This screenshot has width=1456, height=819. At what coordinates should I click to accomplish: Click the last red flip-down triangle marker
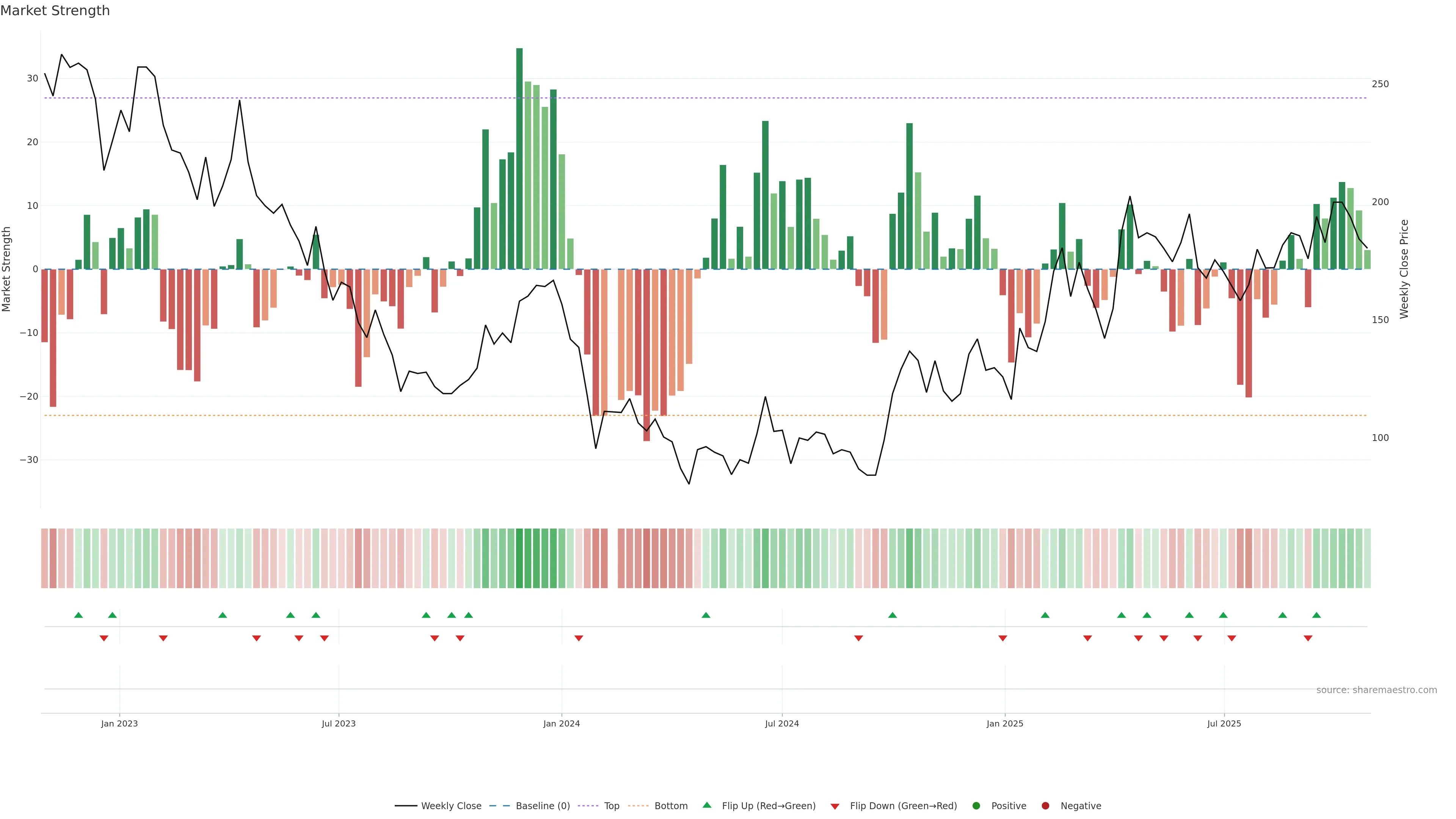[x=1308, y=638]
